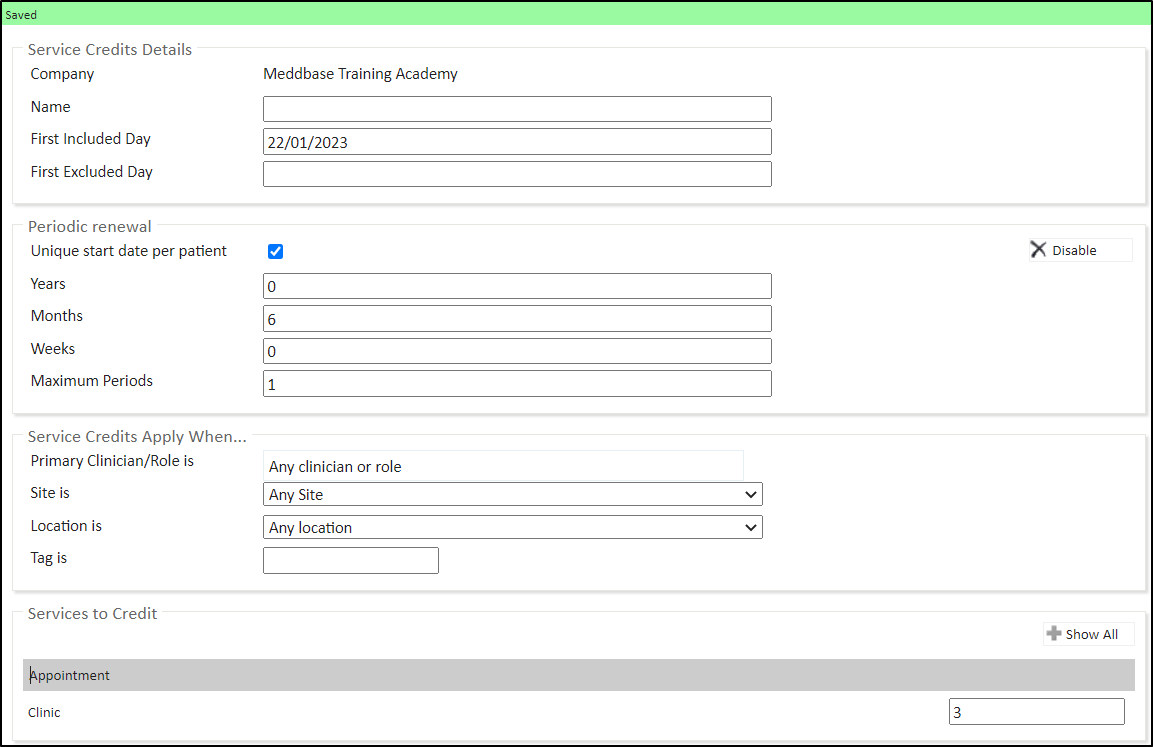1153x747 pixels.
Task: Click the First Excluded Day field
Action: tap(517, 174)
